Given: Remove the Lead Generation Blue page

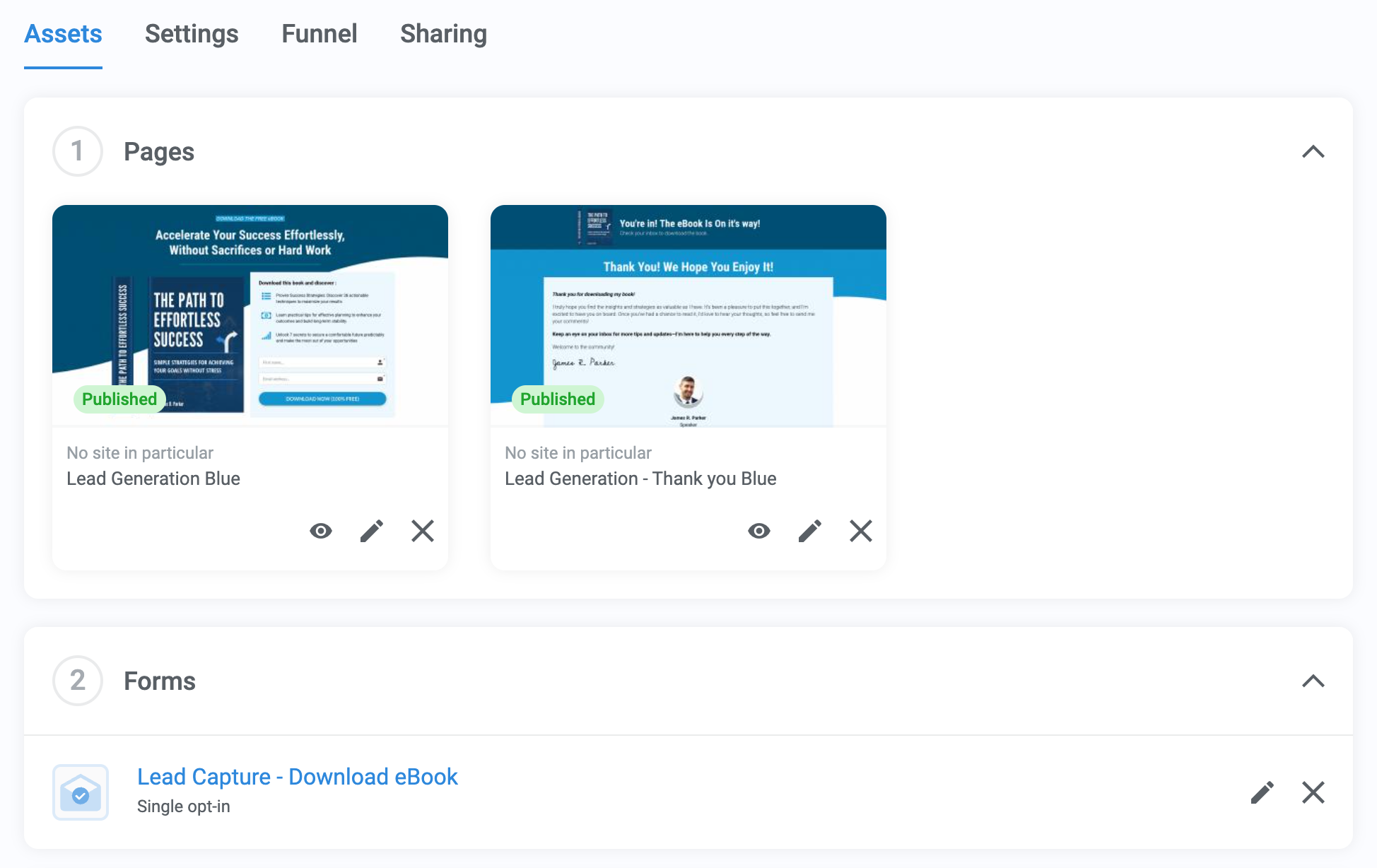Looking at the screenshot, I should click(423, 531).
